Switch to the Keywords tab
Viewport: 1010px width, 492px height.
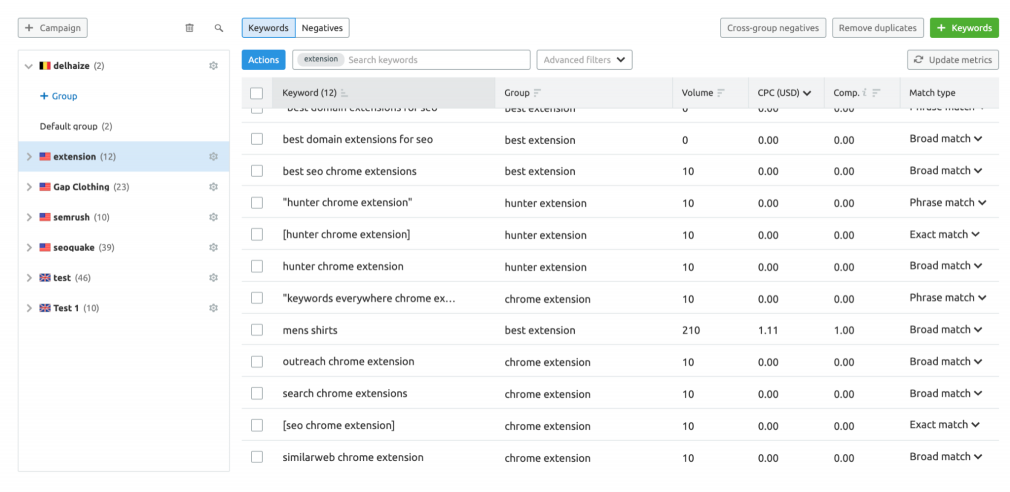click(x=269, y=28)
